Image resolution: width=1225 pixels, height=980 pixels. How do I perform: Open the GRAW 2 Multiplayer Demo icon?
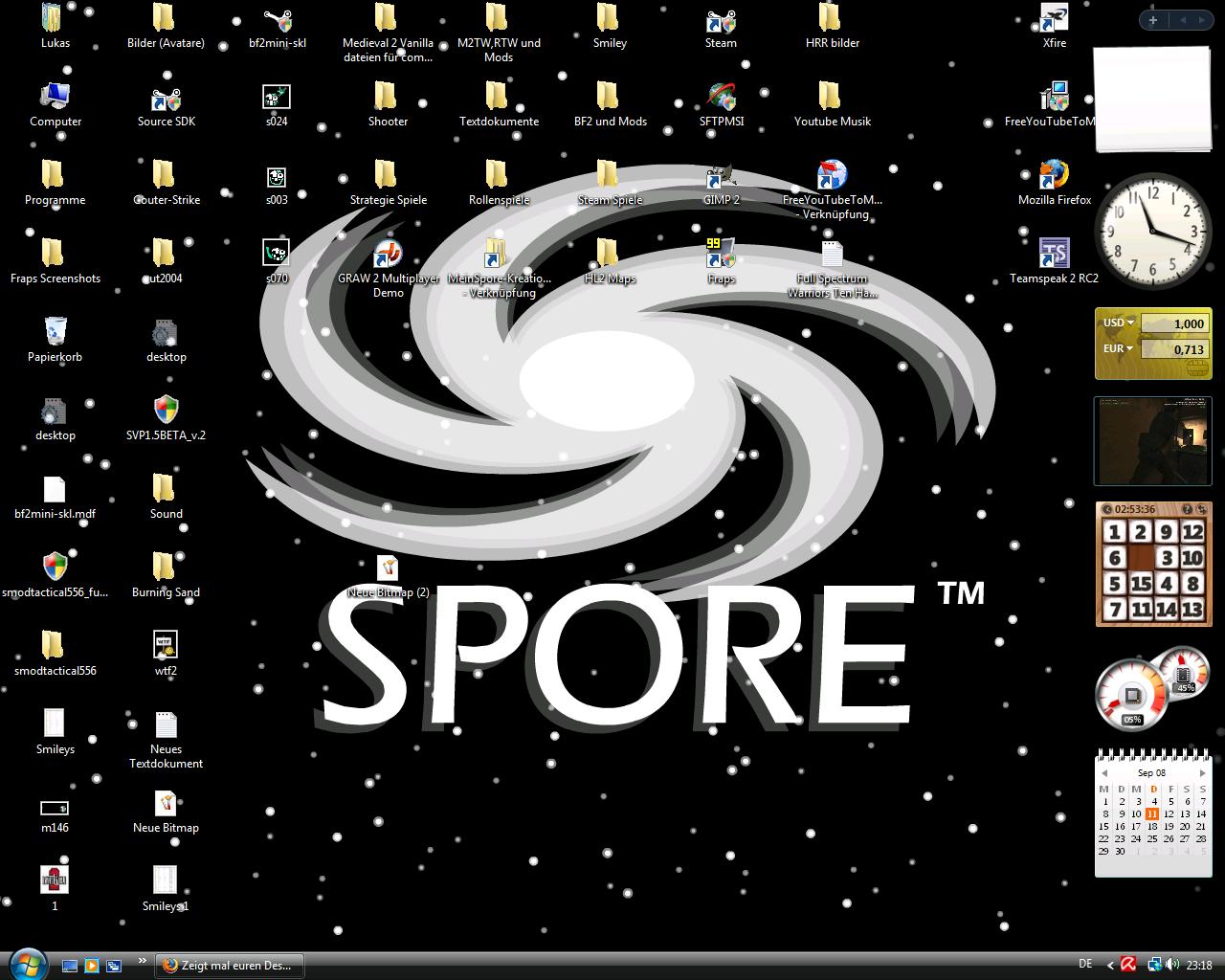pos(388,256)
